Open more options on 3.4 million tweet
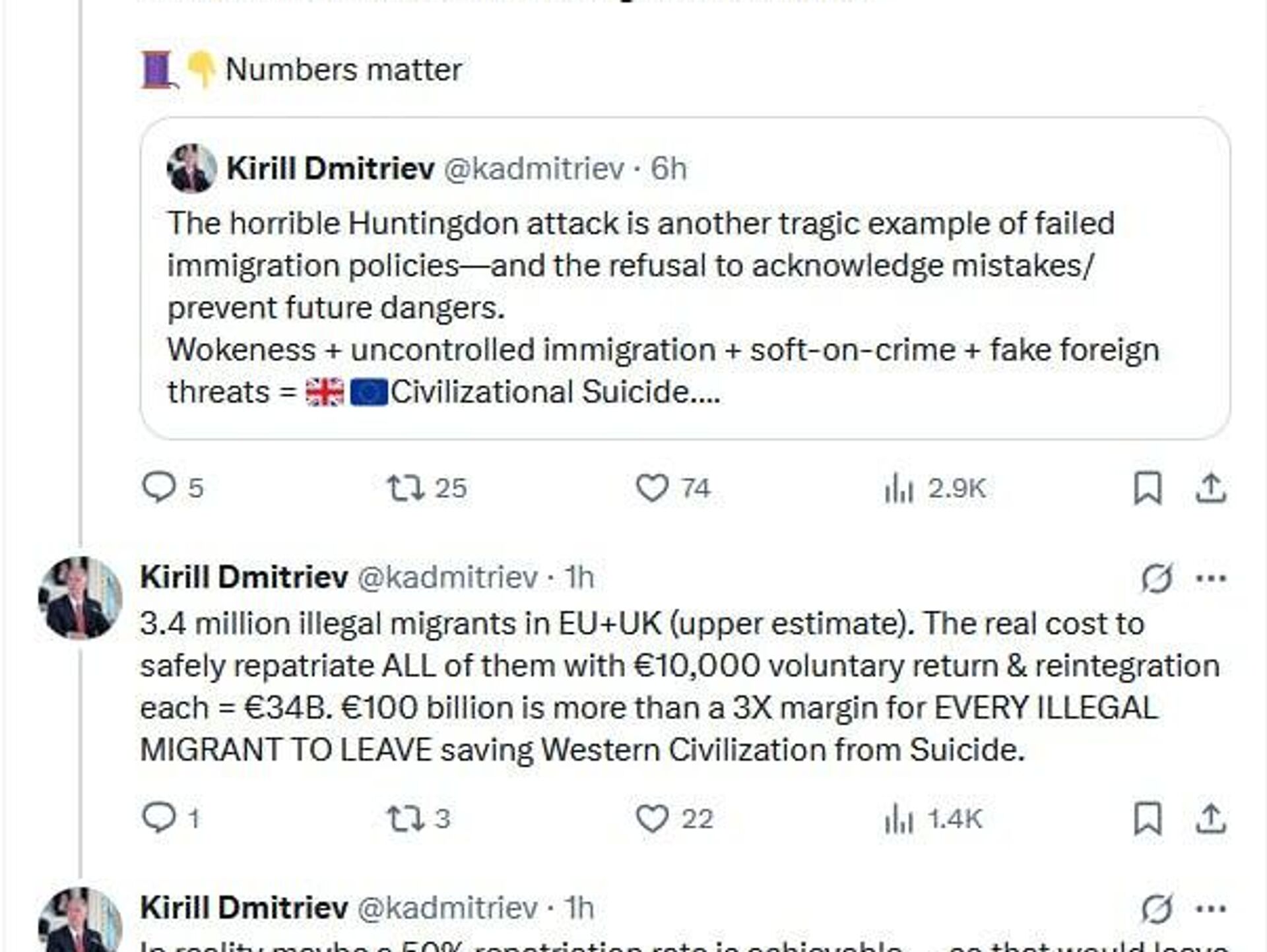The image size is (1267, 952). pyautogui.click(x=1211, y=579)
